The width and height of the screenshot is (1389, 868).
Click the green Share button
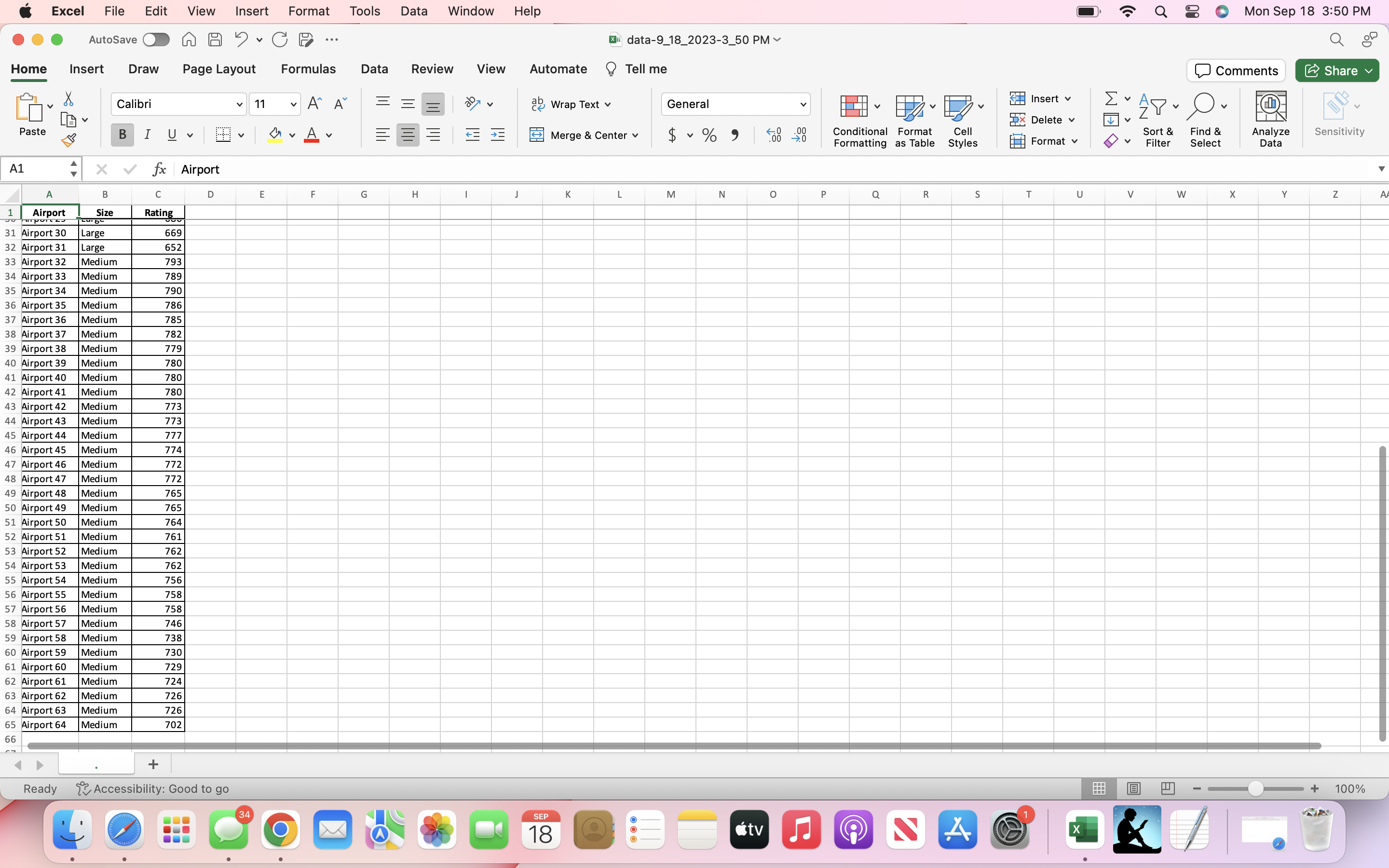(1337, 70)
